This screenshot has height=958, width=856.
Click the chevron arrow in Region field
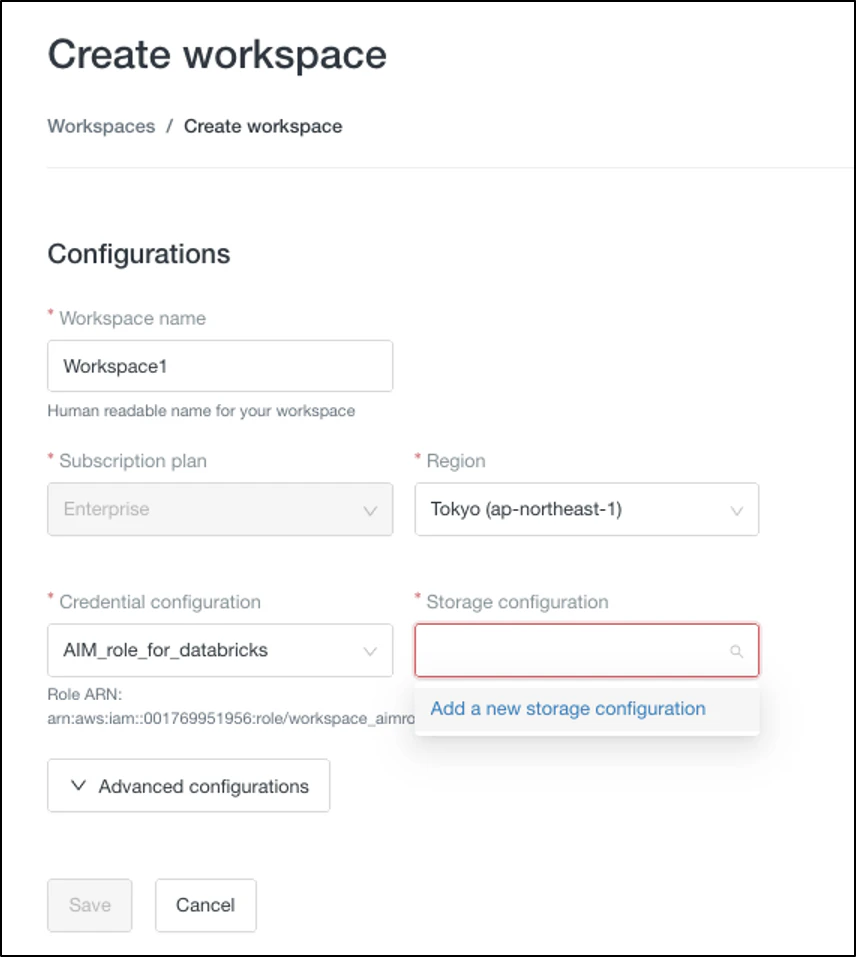coord(737,511)
